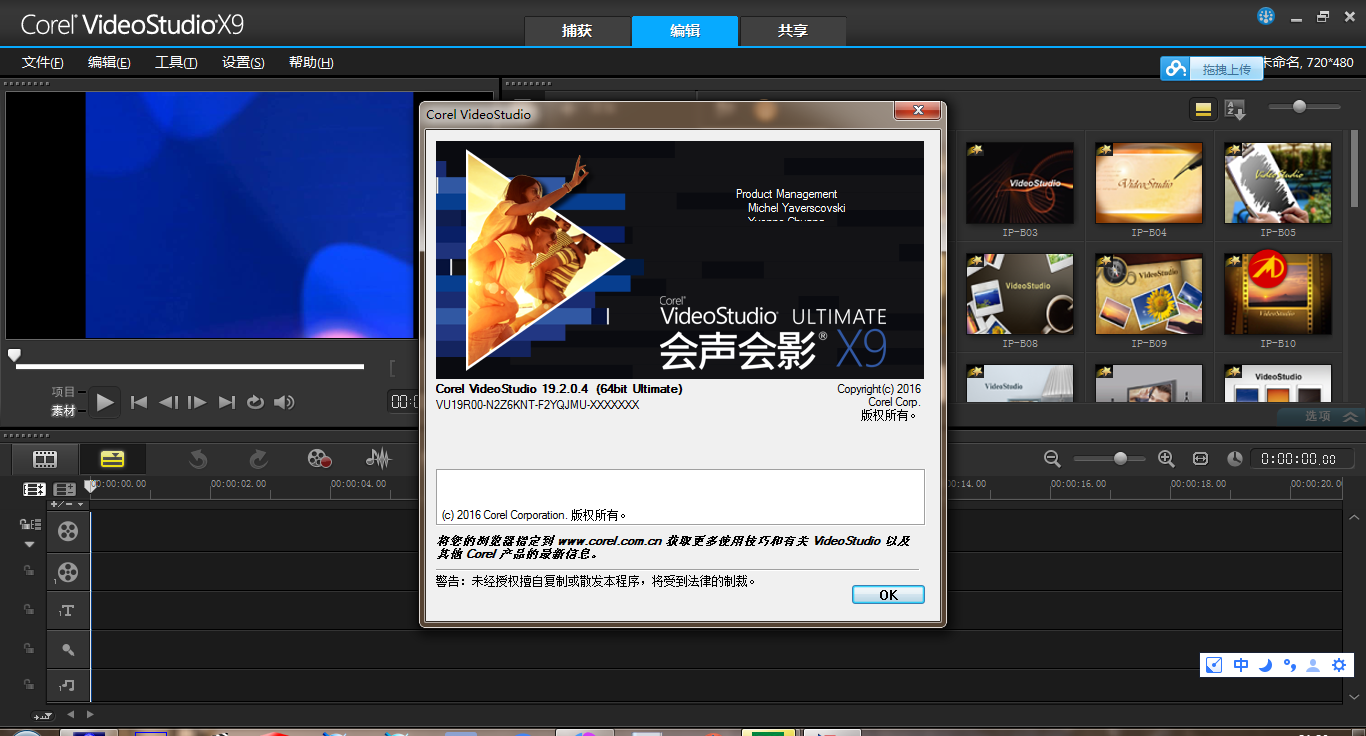Open the sound mixer
Image resolution: width=1366 pixels, height=736 pixels.
pos(378,459)
